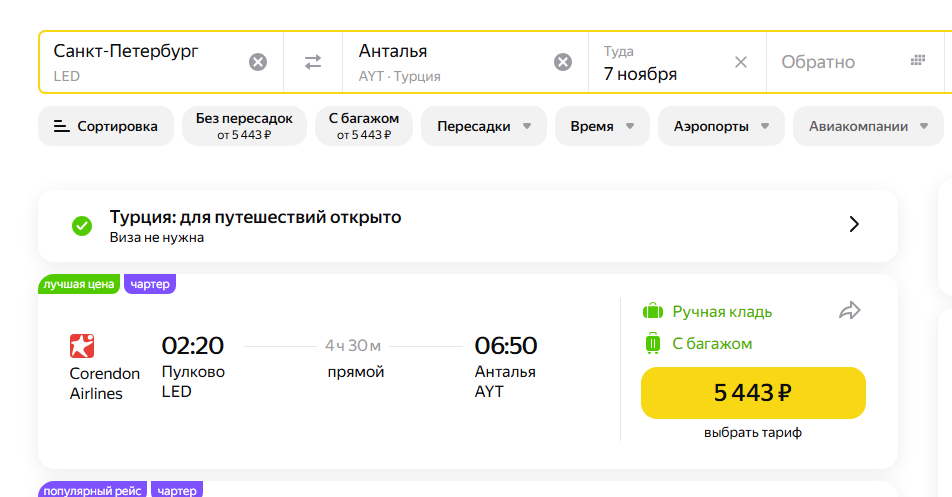The image size is (952, 497).
Task: Remove the 7 ноября departure date
Action: coord(741,62)
